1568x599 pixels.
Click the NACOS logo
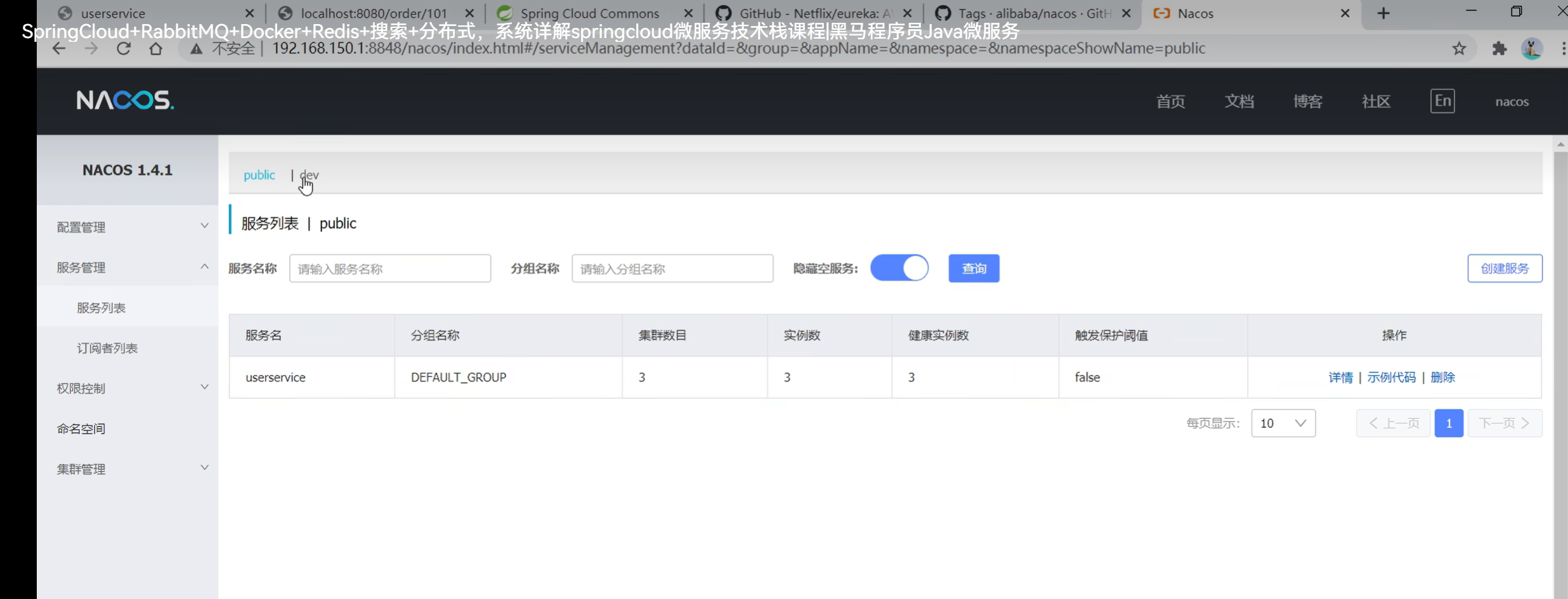click(125, 100)
